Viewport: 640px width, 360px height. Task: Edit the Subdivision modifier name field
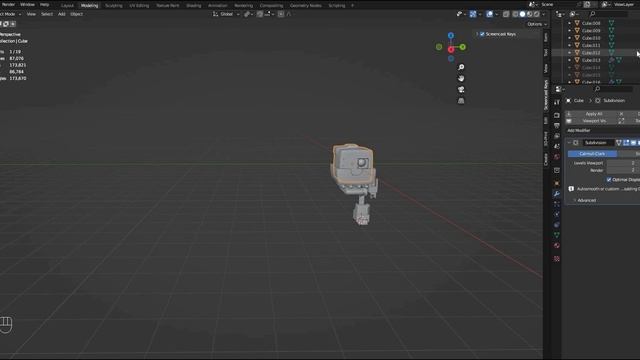[598, 142]
